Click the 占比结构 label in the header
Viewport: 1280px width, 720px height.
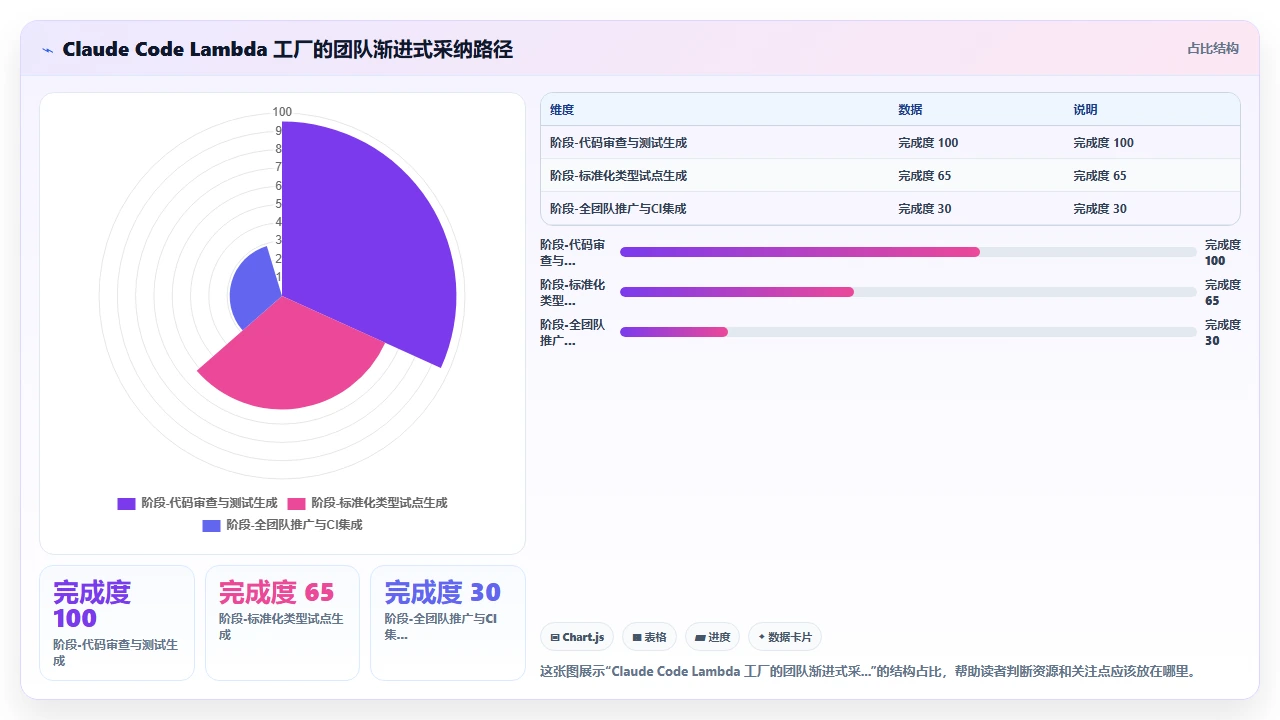click(x=1213, y=48)
